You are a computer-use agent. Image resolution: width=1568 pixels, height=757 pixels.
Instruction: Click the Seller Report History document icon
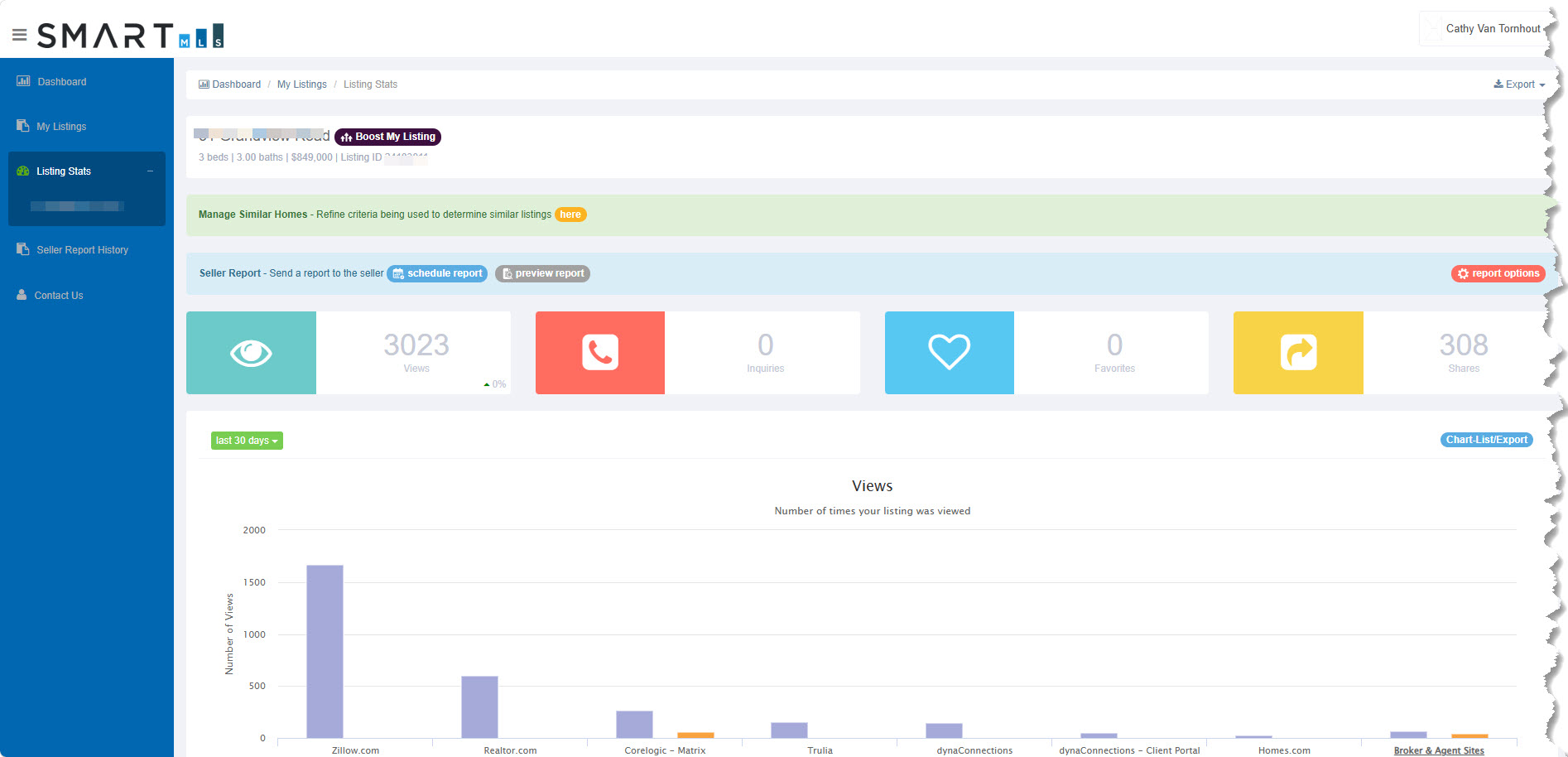tap(22, 249)
